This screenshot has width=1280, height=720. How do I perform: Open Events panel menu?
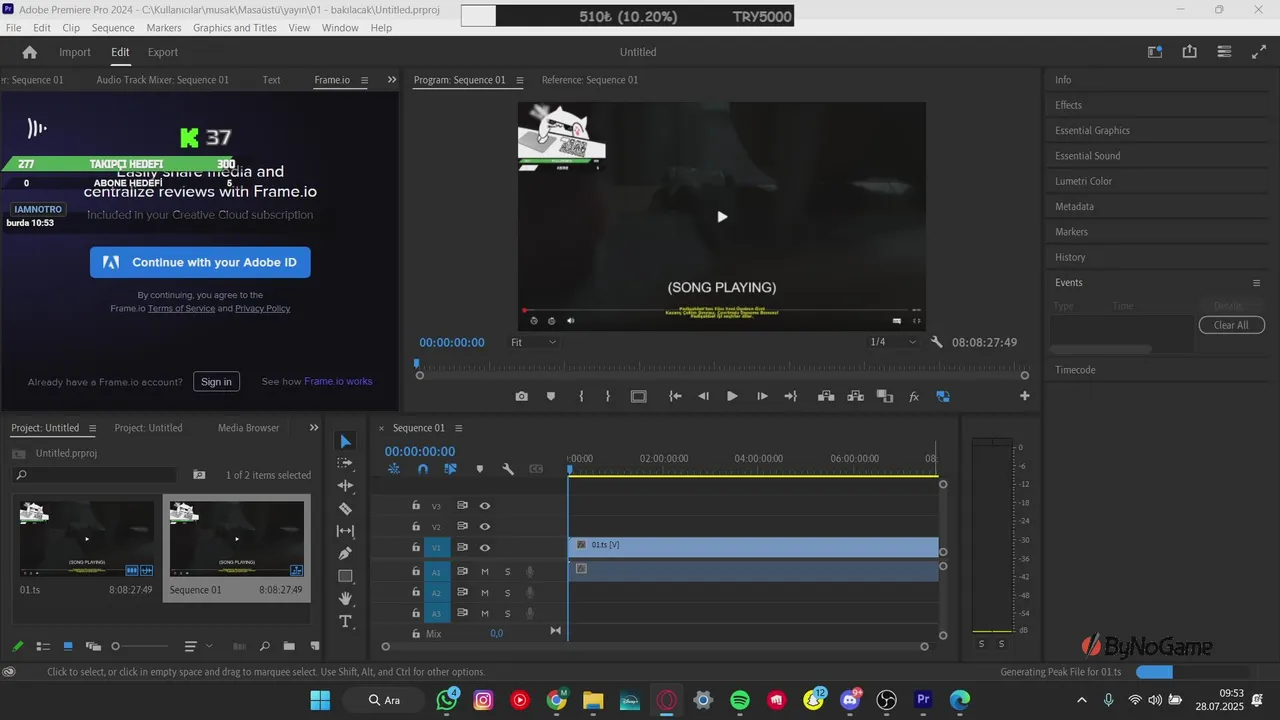click(1257, 283)
